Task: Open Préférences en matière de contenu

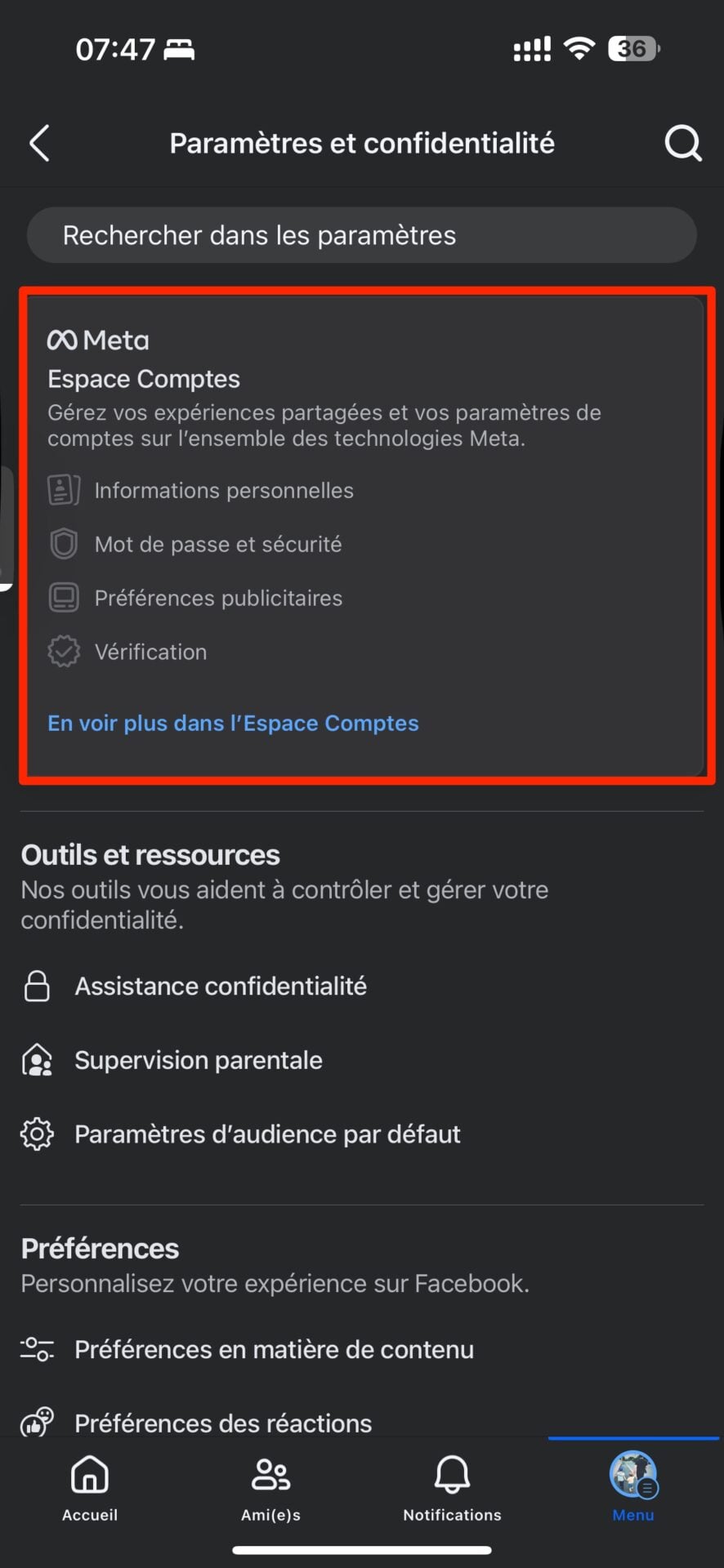Action: 274,1349
